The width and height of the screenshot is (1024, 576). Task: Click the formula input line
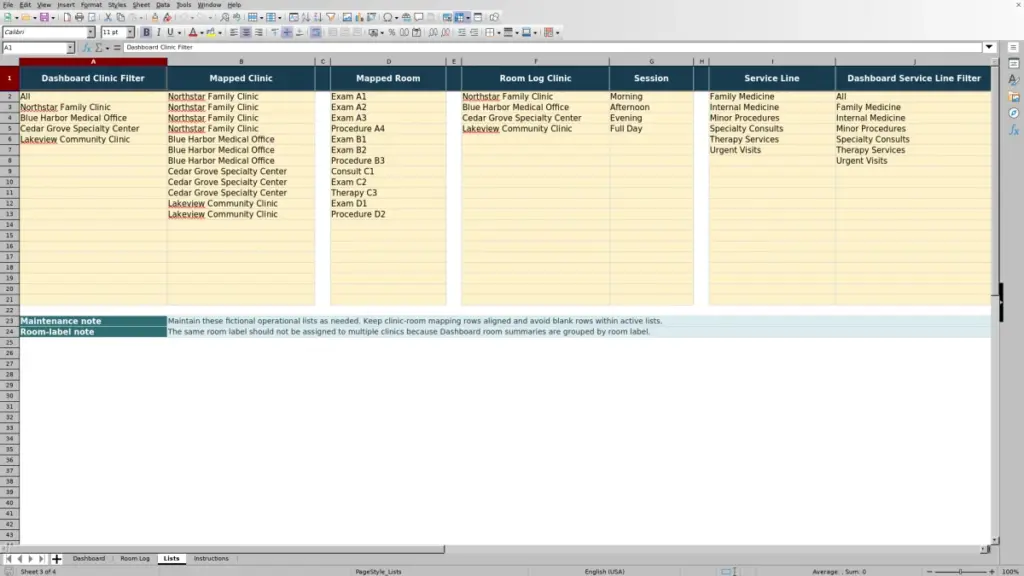[552, 48]
